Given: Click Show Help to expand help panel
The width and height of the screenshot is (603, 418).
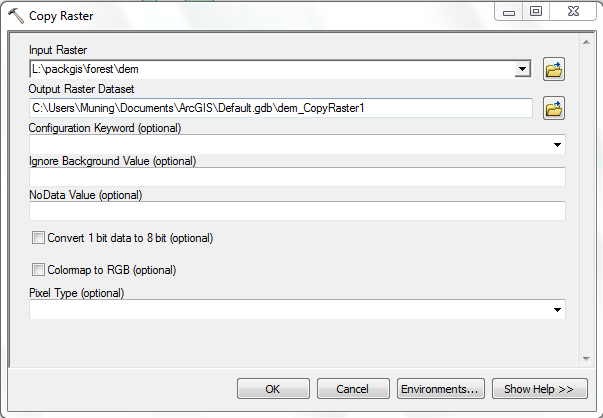Looking at the screenshot, I should (x=538, y=388).
